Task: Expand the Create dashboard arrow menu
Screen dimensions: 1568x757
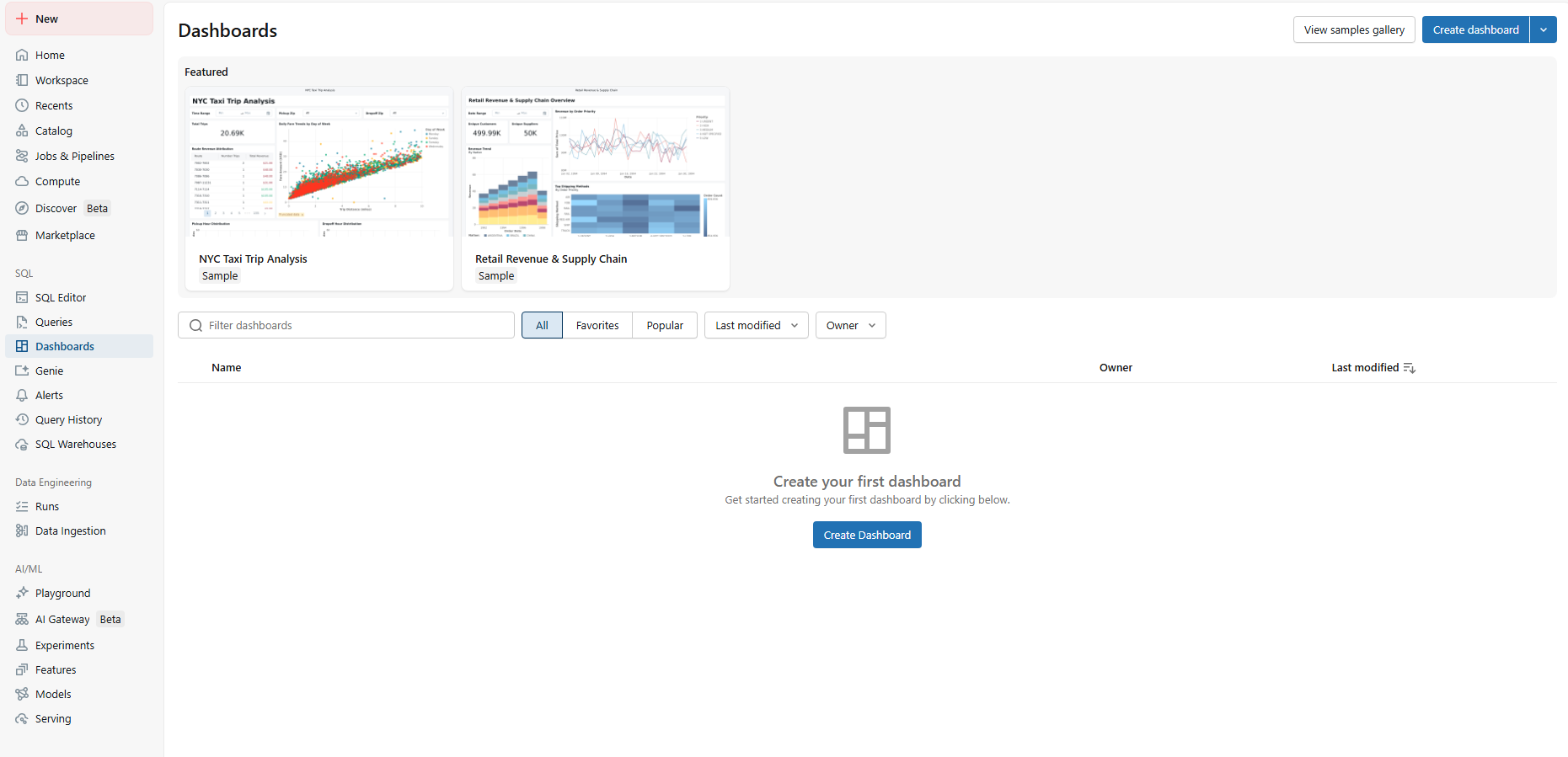Action: (1544, 29)
